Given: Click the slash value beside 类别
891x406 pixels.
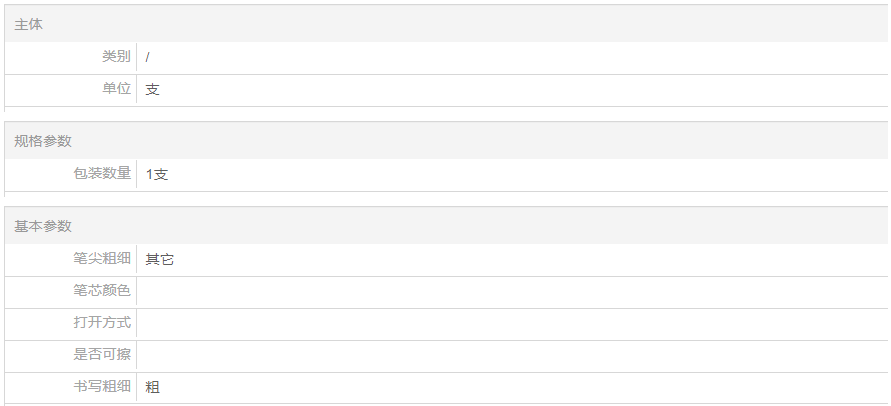Looking at the screenshot, I should coord(148,57).
